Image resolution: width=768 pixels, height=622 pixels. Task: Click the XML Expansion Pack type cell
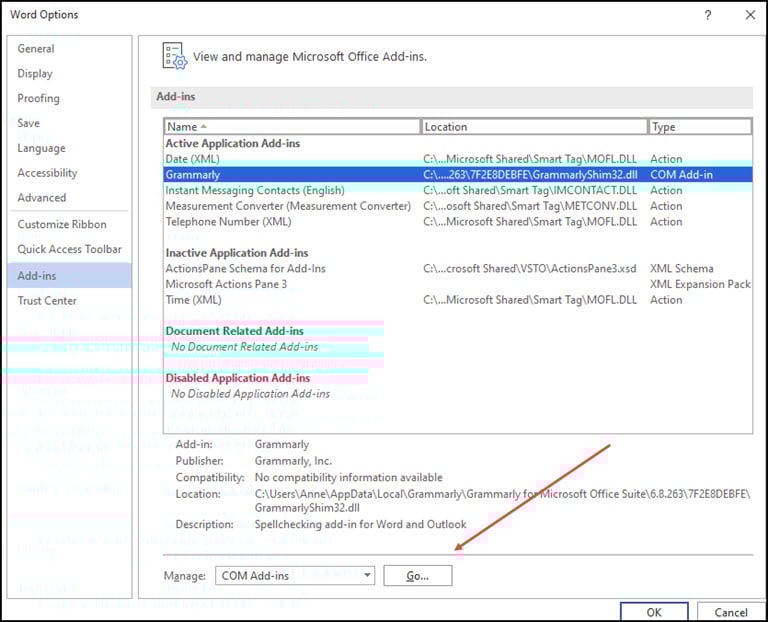pyautogui.click(x=700, y=285)
